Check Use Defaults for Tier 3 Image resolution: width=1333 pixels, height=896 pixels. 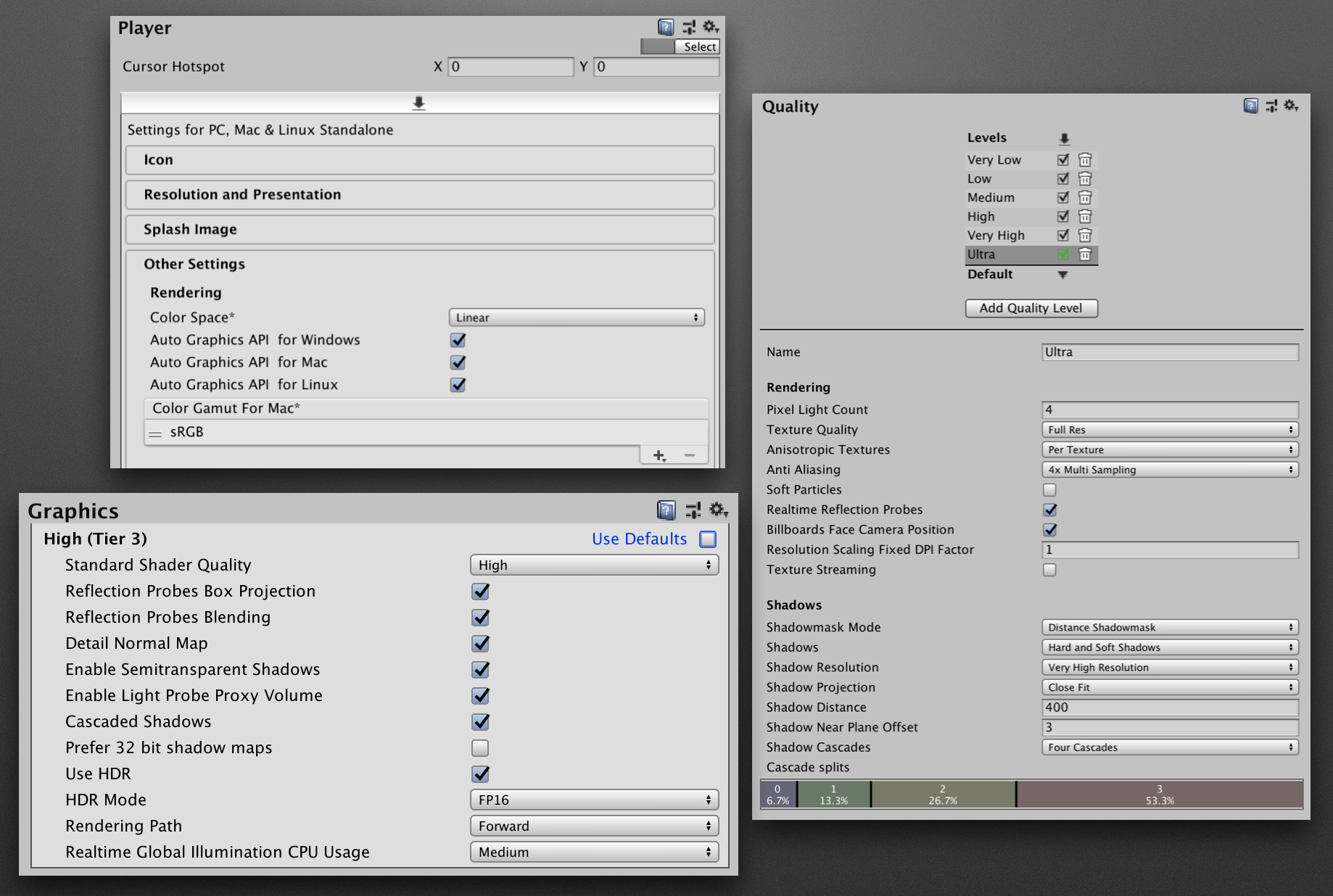click(x=708, y=539)
